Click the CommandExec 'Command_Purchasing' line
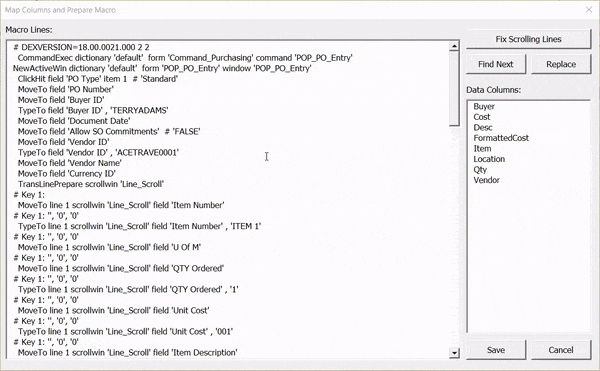 pyautogui.click(x=185, y=58)
